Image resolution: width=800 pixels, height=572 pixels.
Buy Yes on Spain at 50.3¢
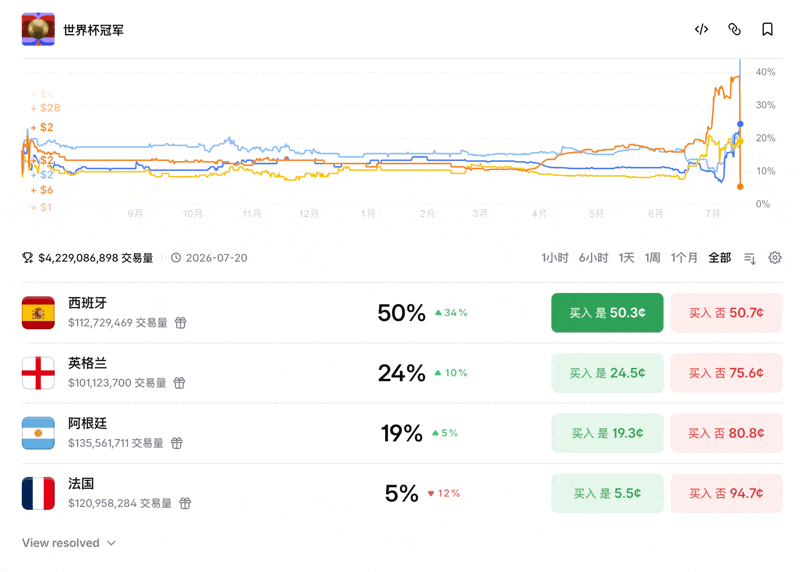607,313
